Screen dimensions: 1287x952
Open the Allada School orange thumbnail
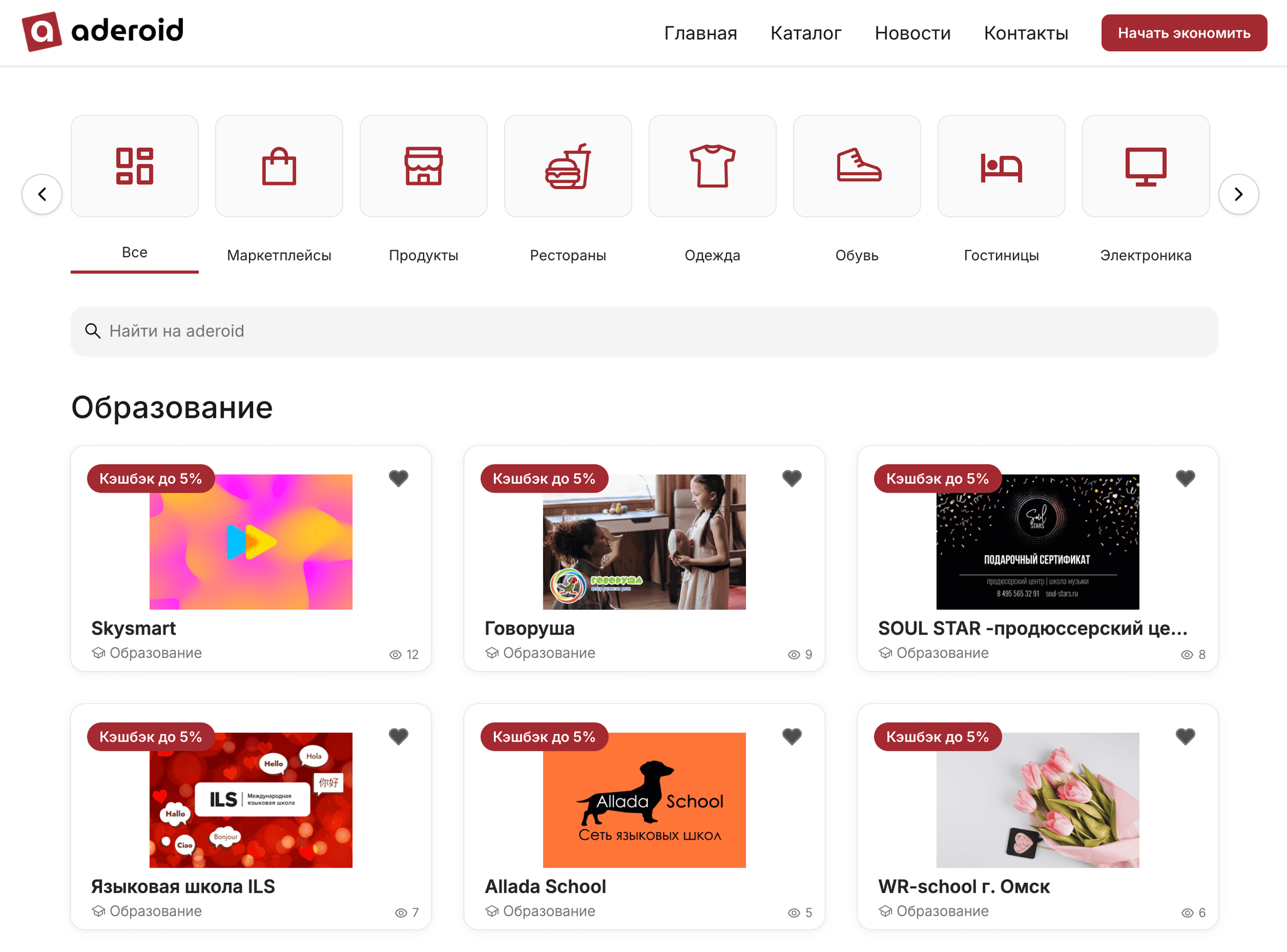coord(644,800)
